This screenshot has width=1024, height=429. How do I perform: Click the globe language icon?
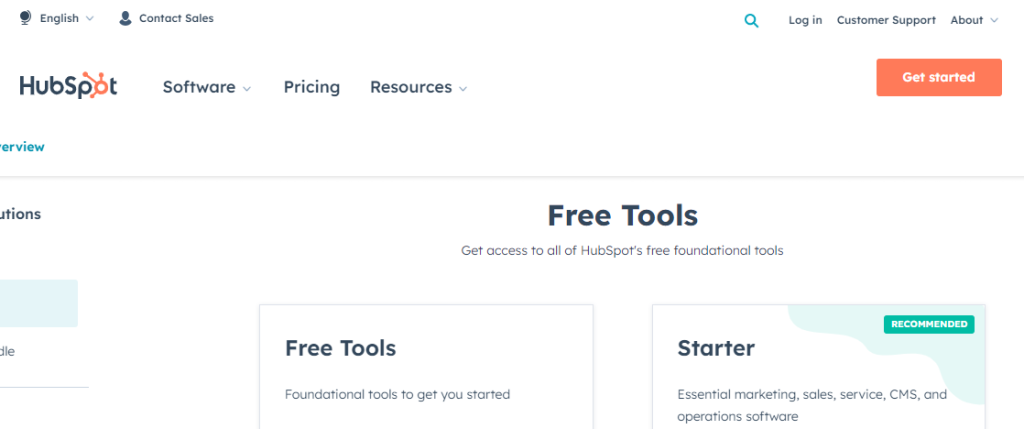tap(25, 18)
